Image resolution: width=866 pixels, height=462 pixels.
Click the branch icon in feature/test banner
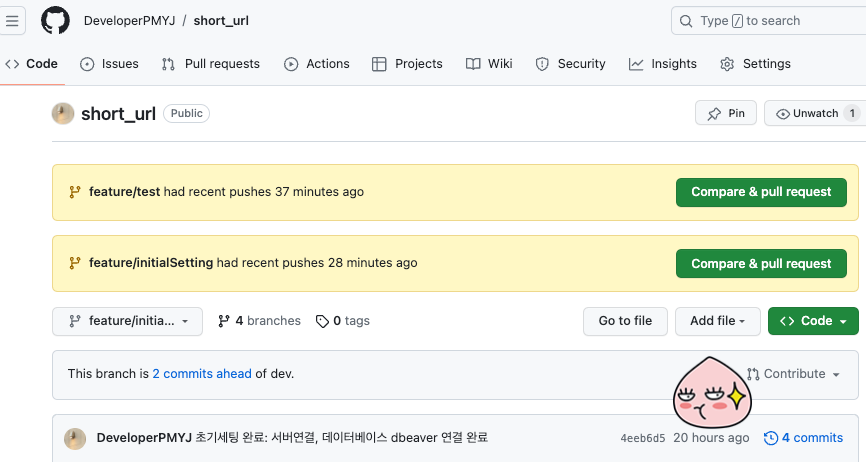[x=75, y=192]
